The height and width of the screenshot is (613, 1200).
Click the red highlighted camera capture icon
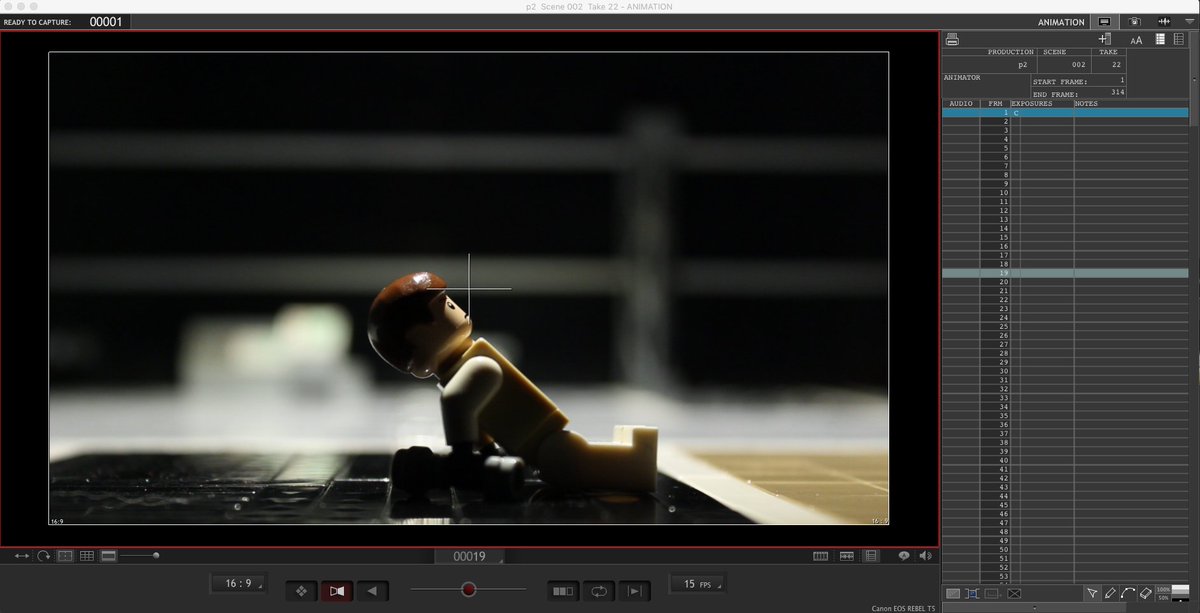[x=337, y=591]
